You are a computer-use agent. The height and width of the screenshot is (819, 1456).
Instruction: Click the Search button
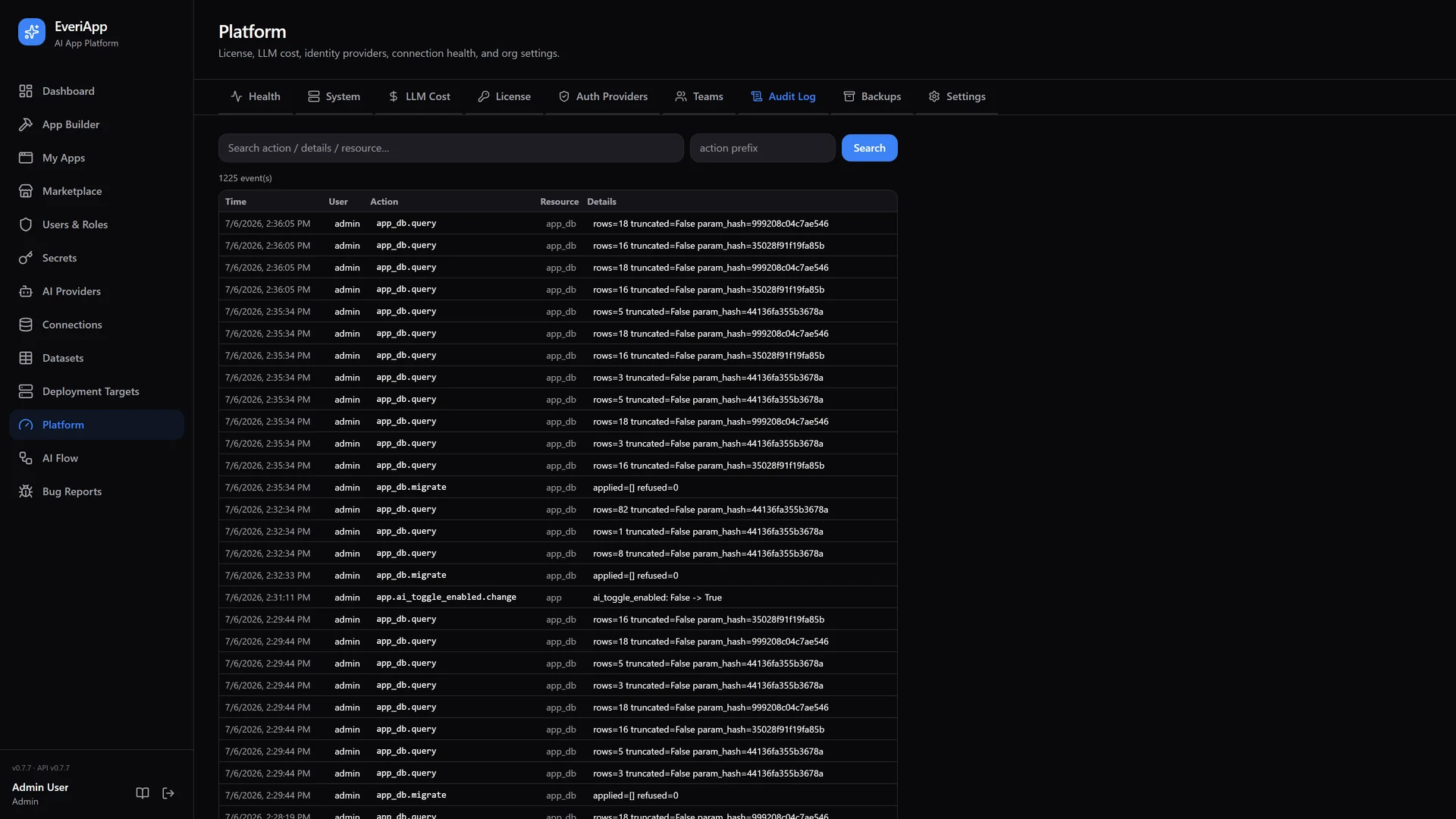pos(869,148)
